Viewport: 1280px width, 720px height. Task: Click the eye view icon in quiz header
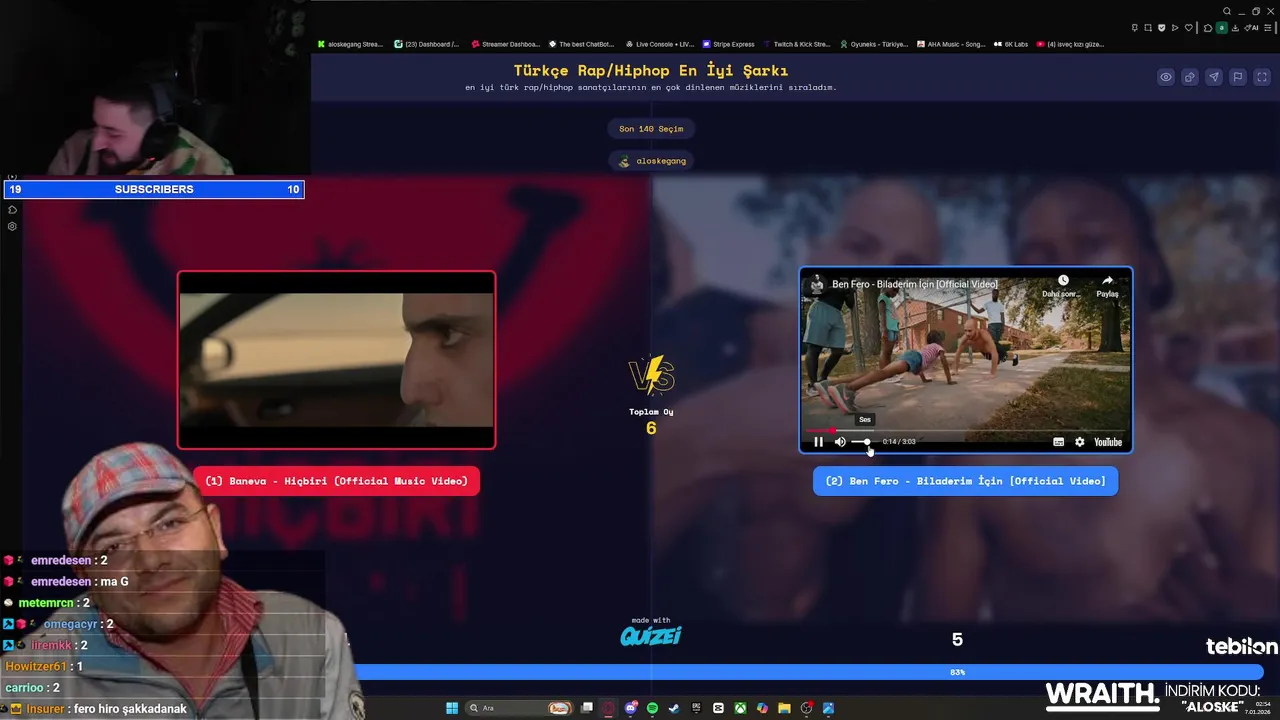pyautogui.click(x=1166, y=77)
